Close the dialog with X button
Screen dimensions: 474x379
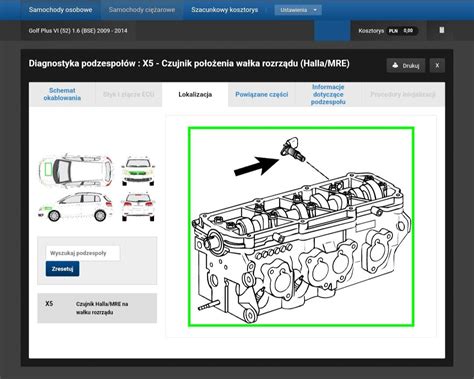click(437, 66)
